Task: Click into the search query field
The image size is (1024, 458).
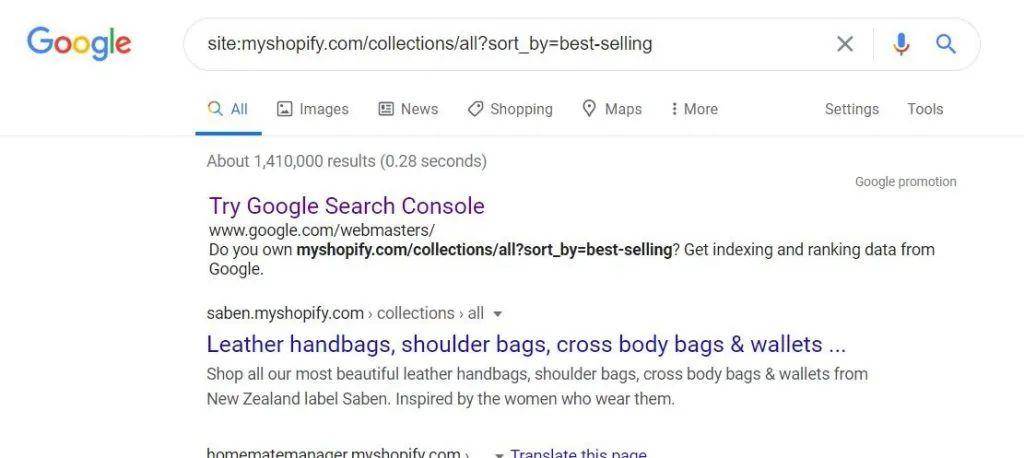Action: click(x=509, y=44)
